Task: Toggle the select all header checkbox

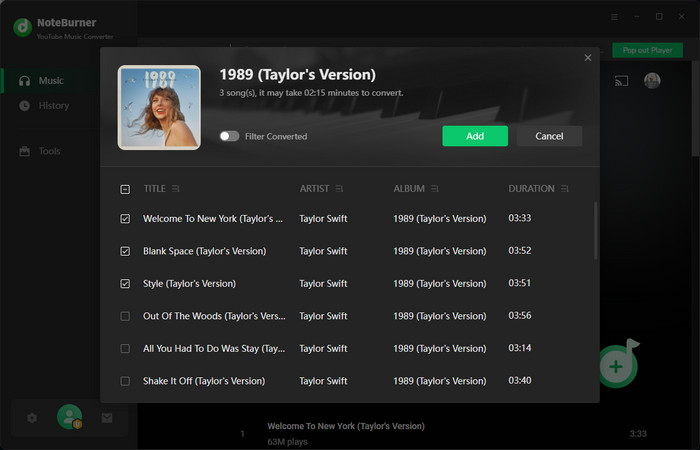Action: coord(125,189)
